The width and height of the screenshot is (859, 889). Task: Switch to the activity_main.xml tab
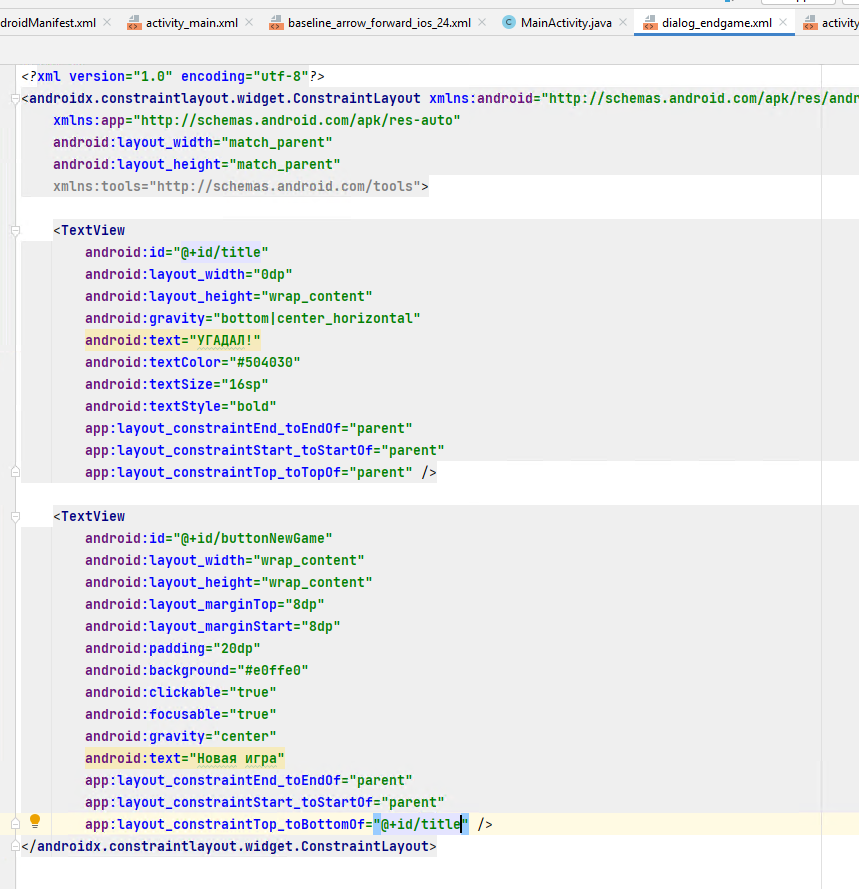(x=192, y=23)
